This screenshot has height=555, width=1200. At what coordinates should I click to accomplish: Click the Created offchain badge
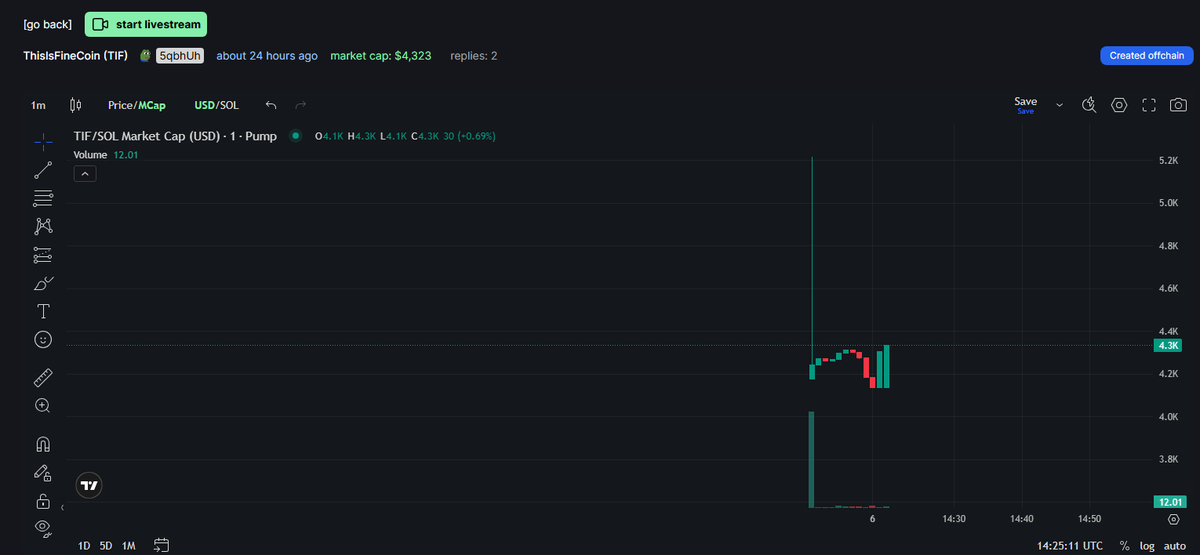1146,56
